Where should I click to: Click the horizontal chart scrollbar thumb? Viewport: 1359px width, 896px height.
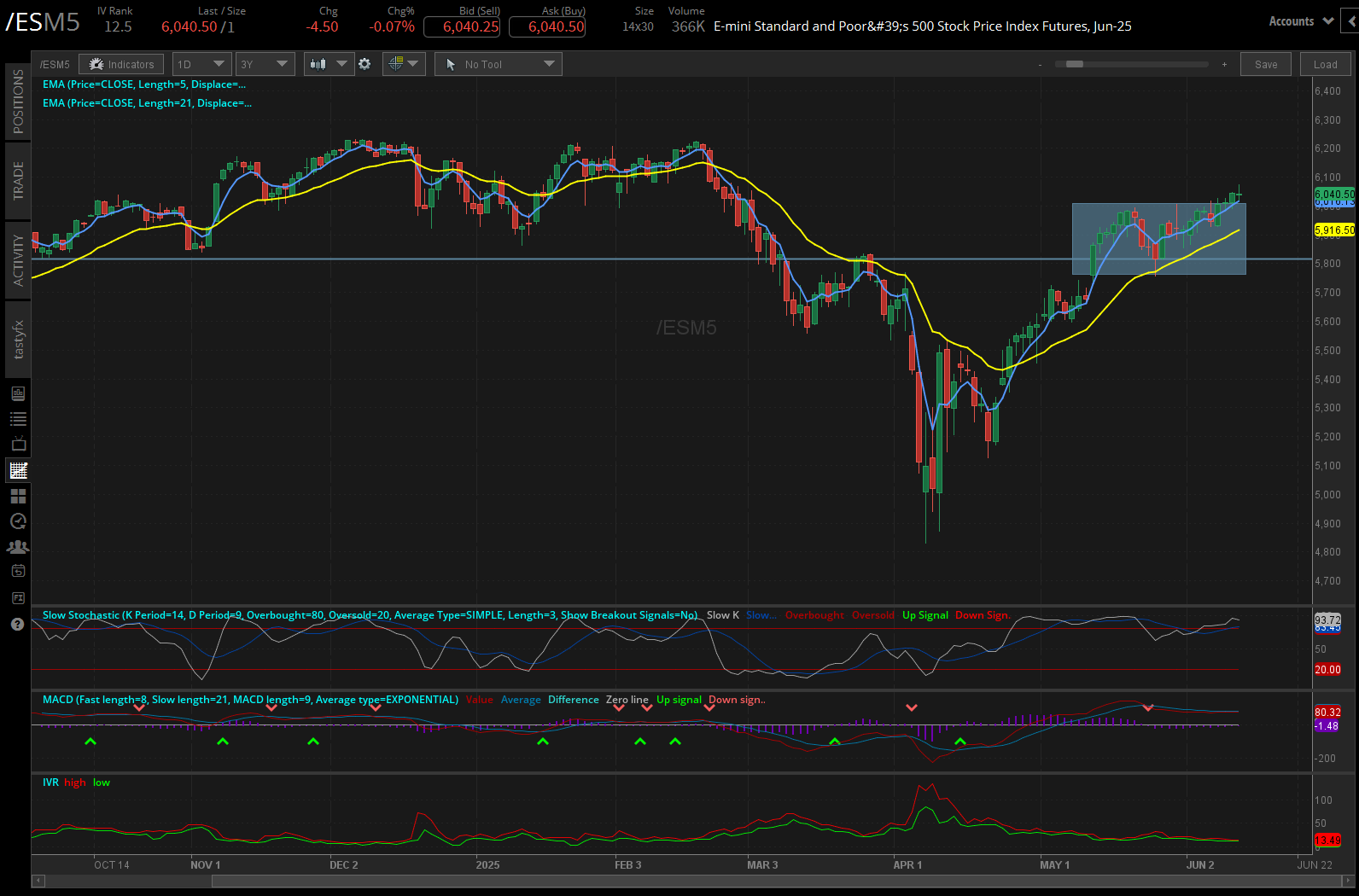[775, 881]
